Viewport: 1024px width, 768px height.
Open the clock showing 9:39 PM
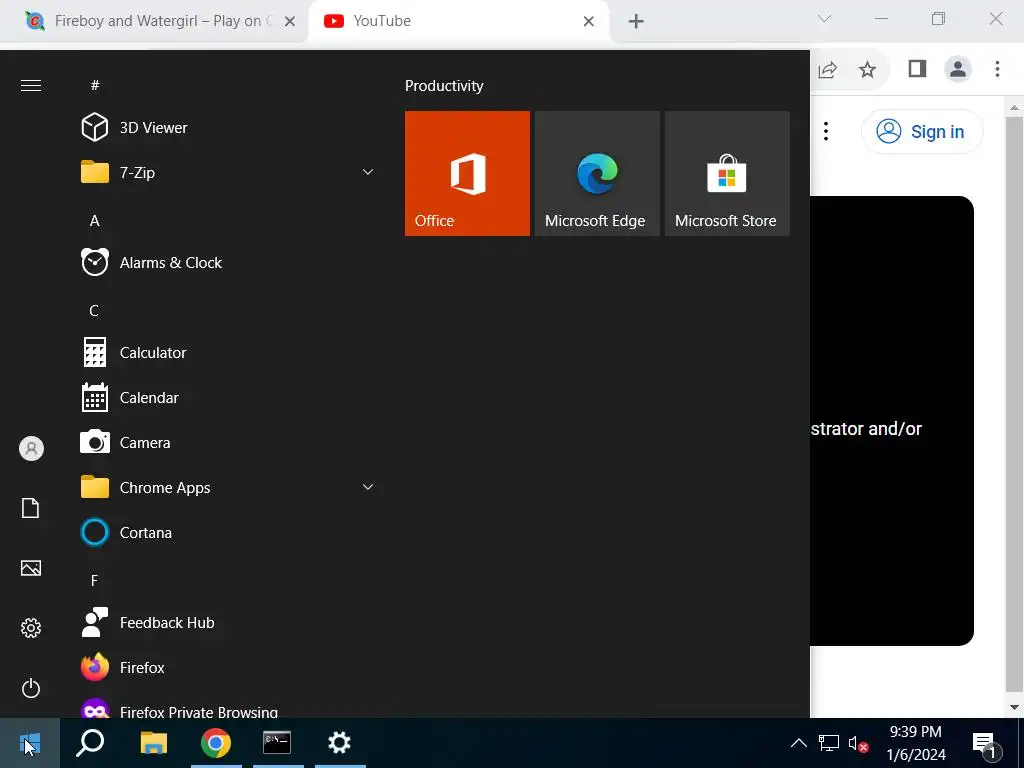click(916, 743)
